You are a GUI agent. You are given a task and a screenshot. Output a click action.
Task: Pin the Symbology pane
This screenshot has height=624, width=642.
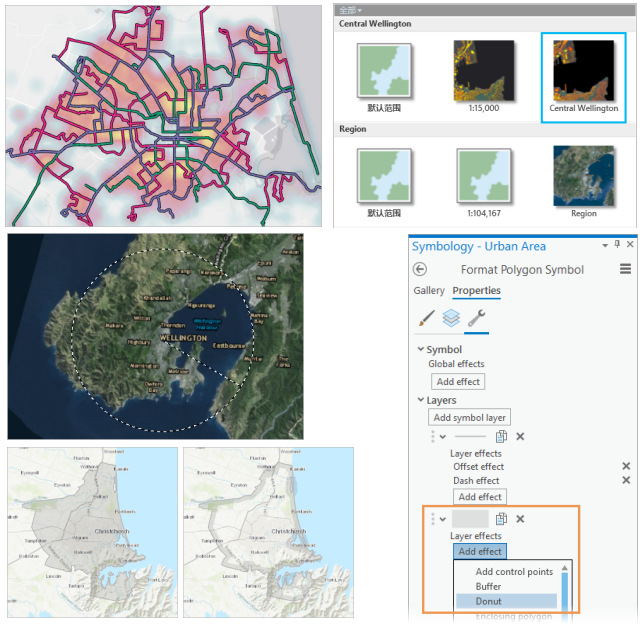(x=617, y=244)
